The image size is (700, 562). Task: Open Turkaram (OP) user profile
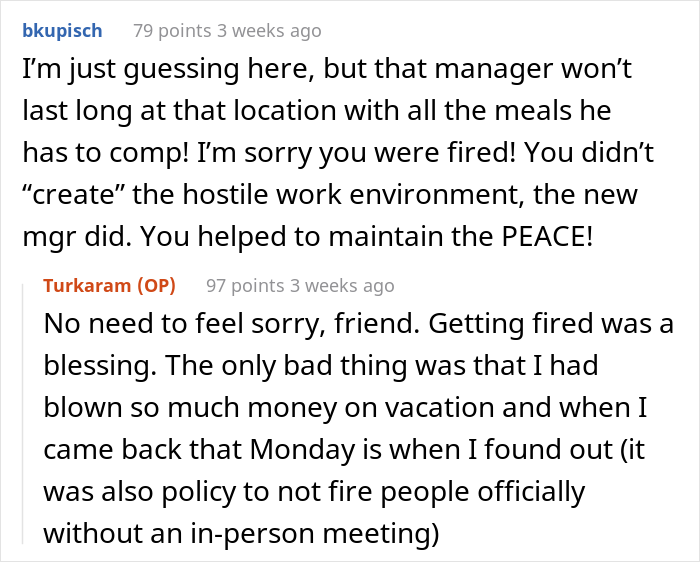point(109,285)
